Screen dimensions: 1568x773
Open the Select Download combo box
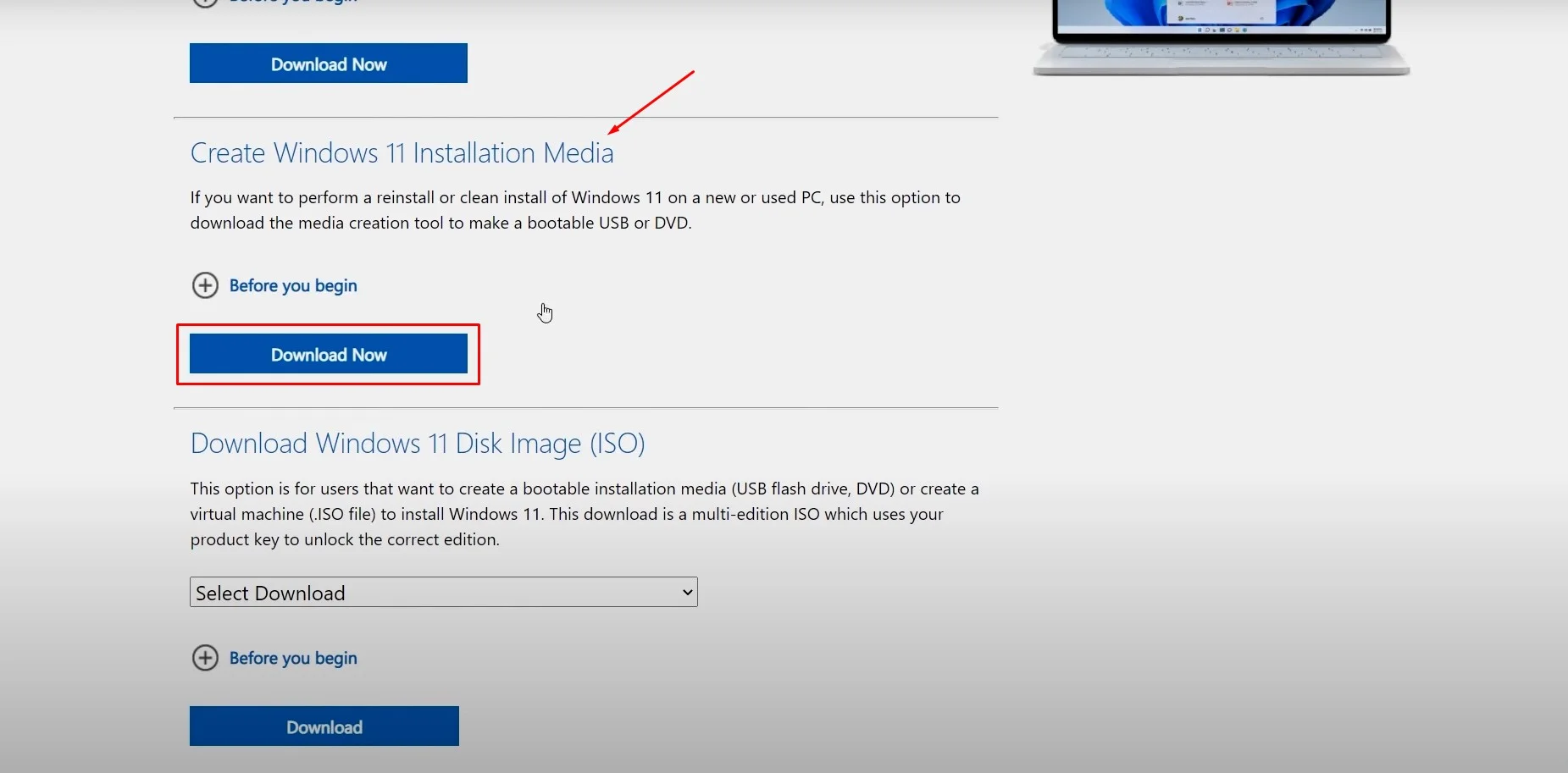pyautogui.click(x=432, y=593)
